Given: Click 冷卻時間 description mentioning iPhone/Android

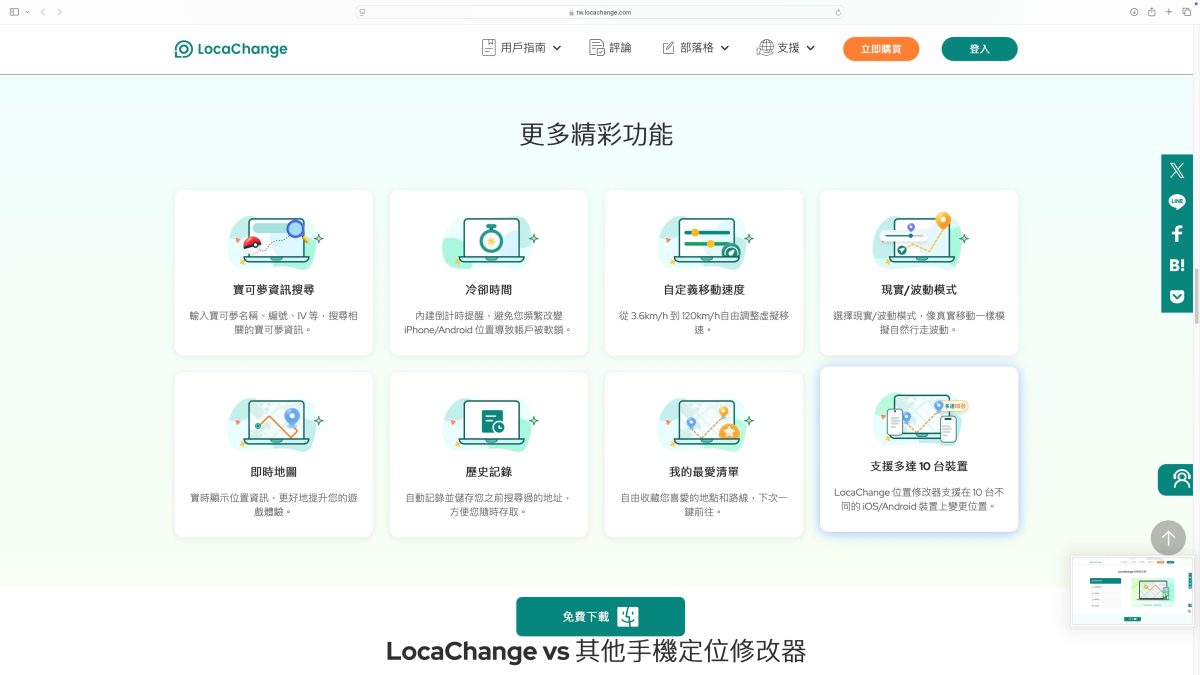Looking at the screenshot, I should pos(489,322).
